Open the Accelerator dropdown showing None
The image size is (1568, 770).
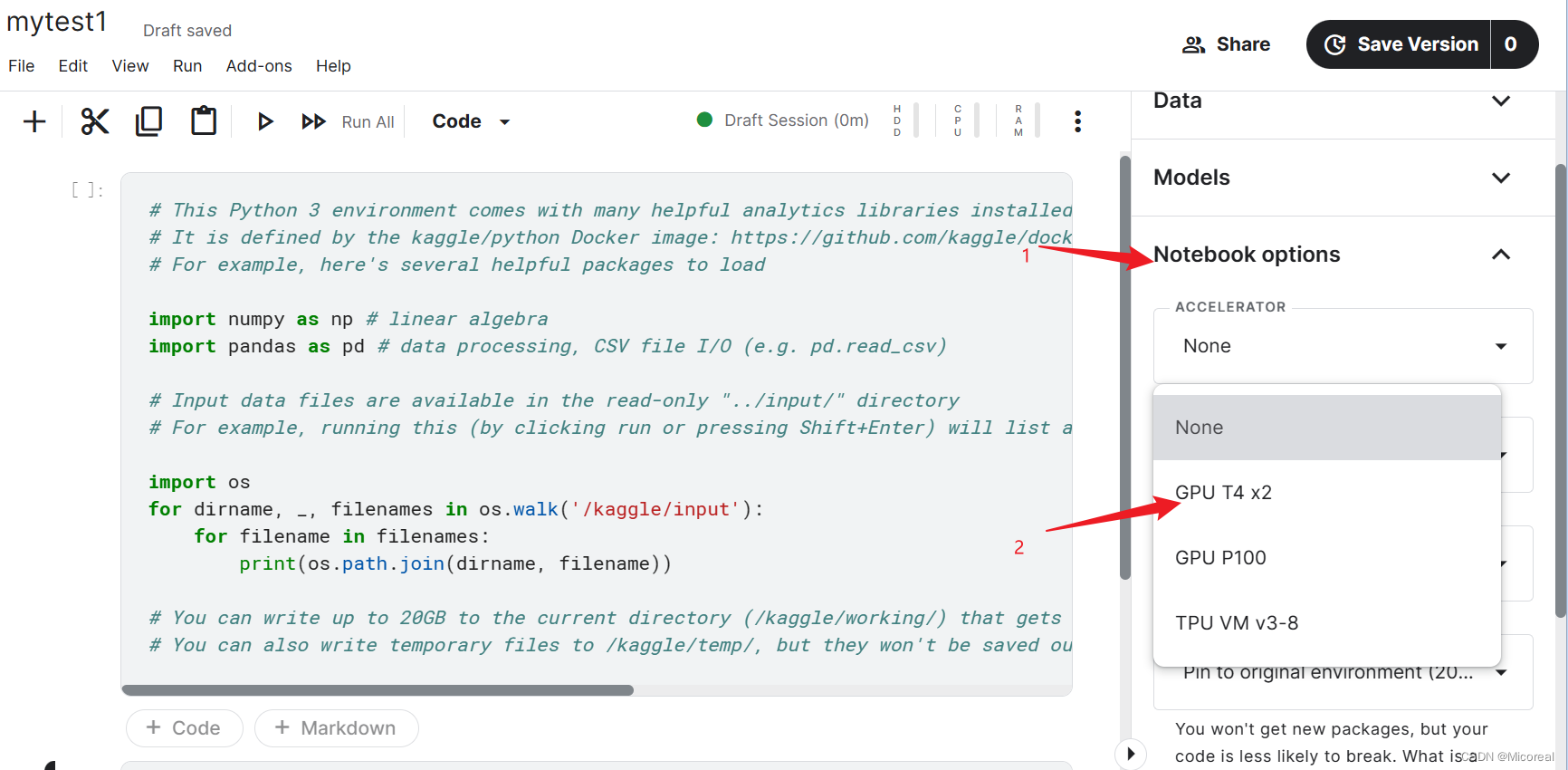pos(1343,346)
